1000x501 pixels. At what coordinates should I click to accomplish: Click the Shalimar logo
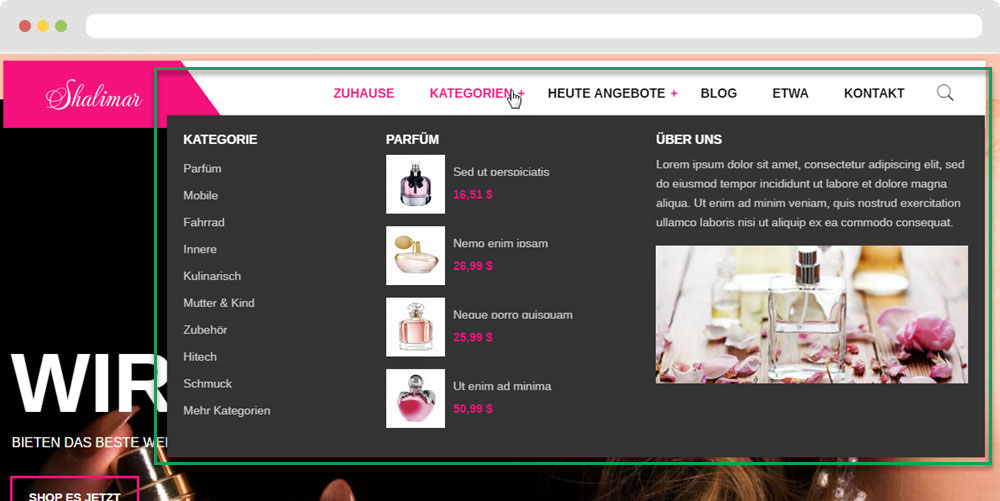[x=94, y=94]
